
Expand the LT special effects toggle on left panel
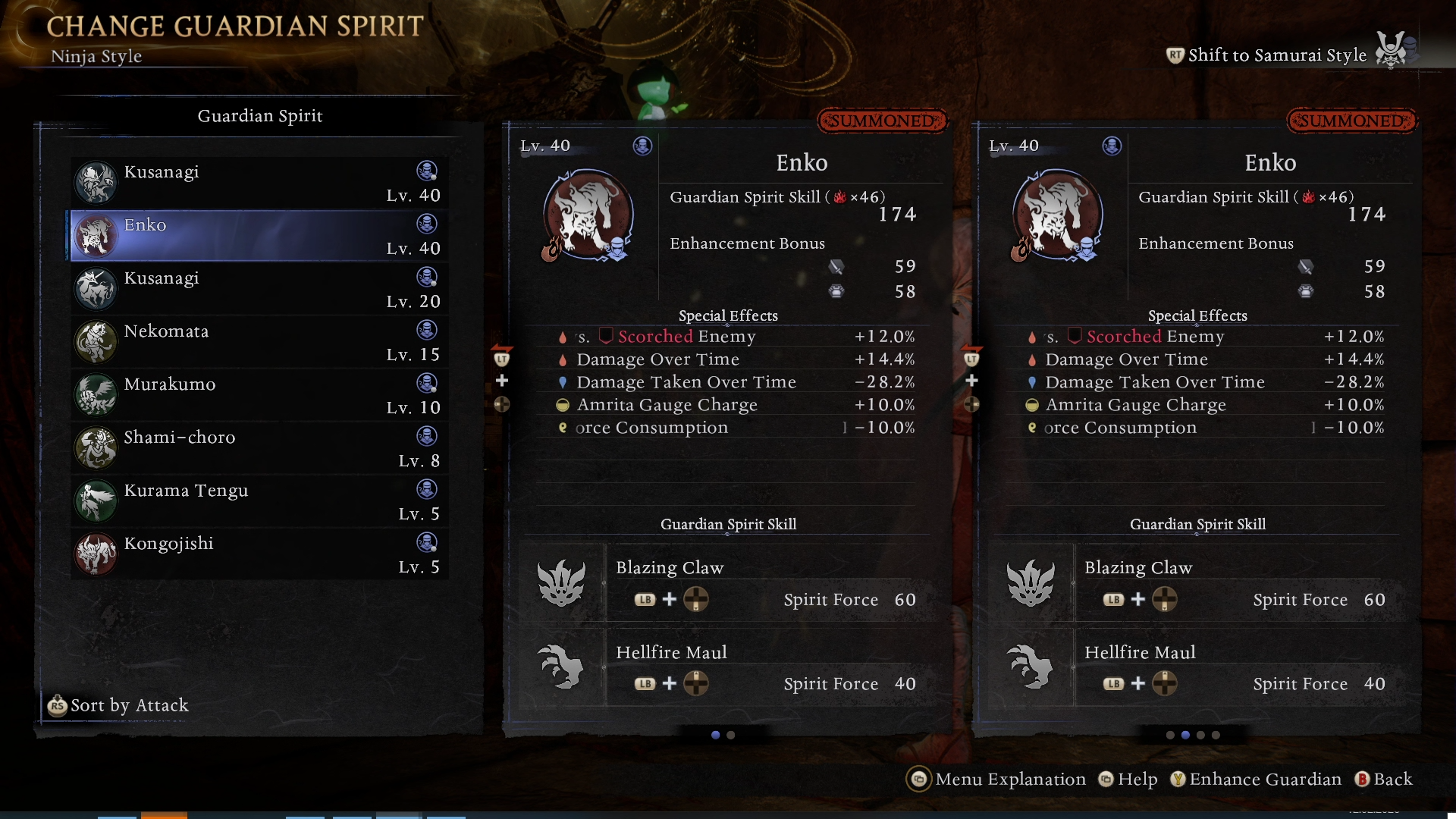[x=502, y=358]
